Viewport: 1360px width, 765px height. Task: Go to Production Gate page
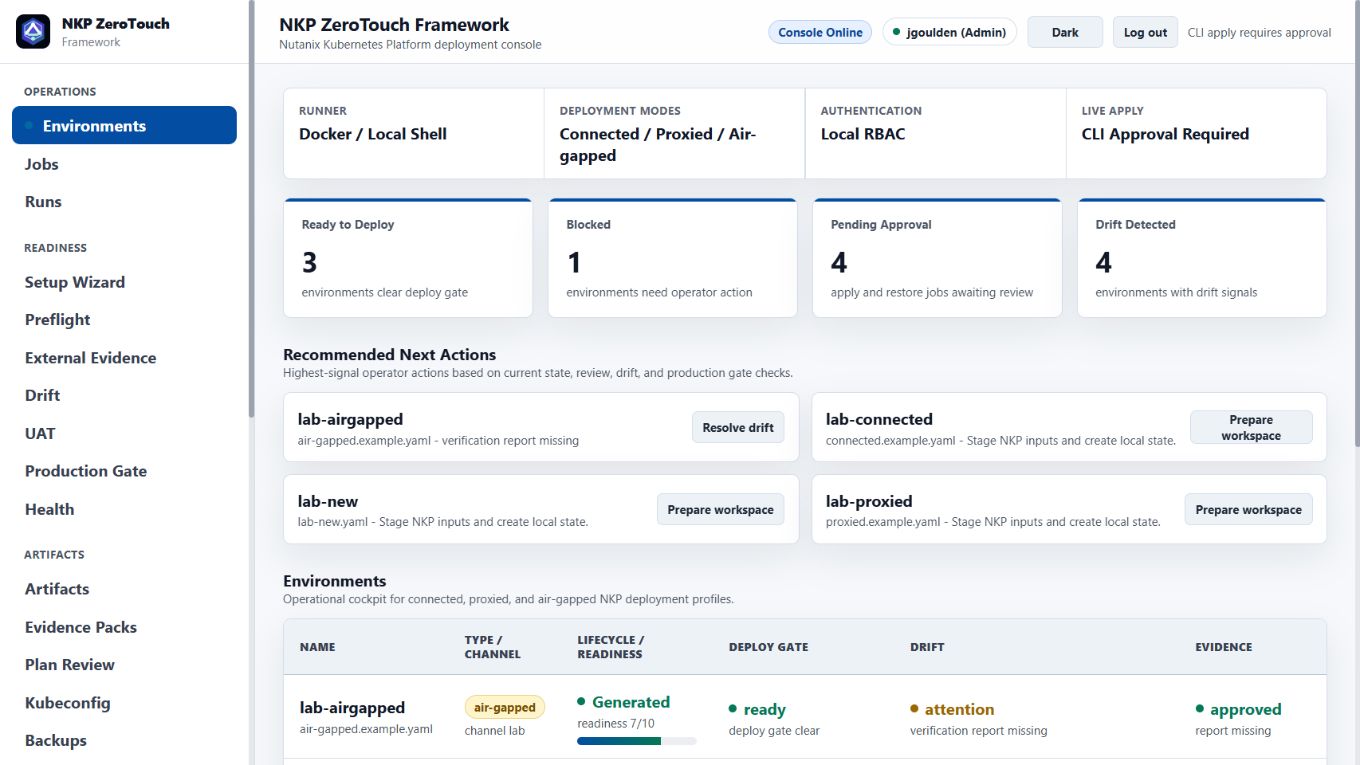tap(86, 470)
